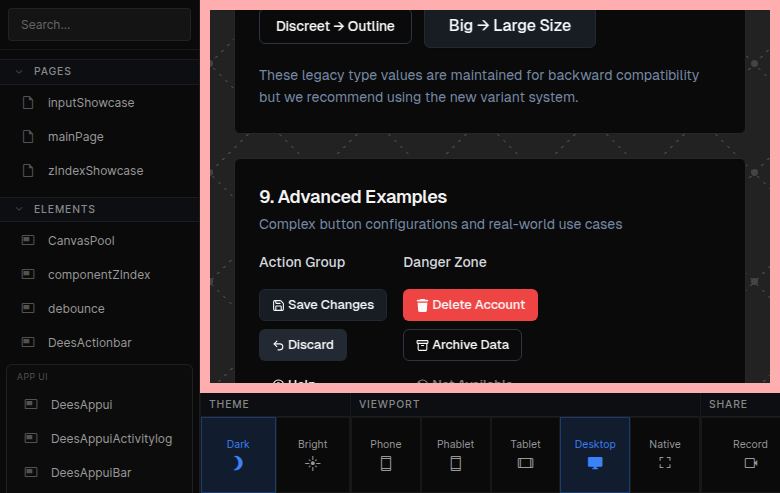The image size is (780, 493).
Task: Click the Record camera icon
Action: (750, 463)
